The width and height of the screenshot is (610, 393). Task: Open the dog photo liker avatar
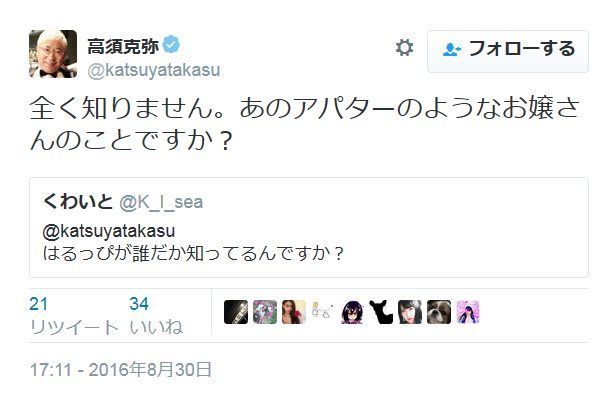(439, 312)
